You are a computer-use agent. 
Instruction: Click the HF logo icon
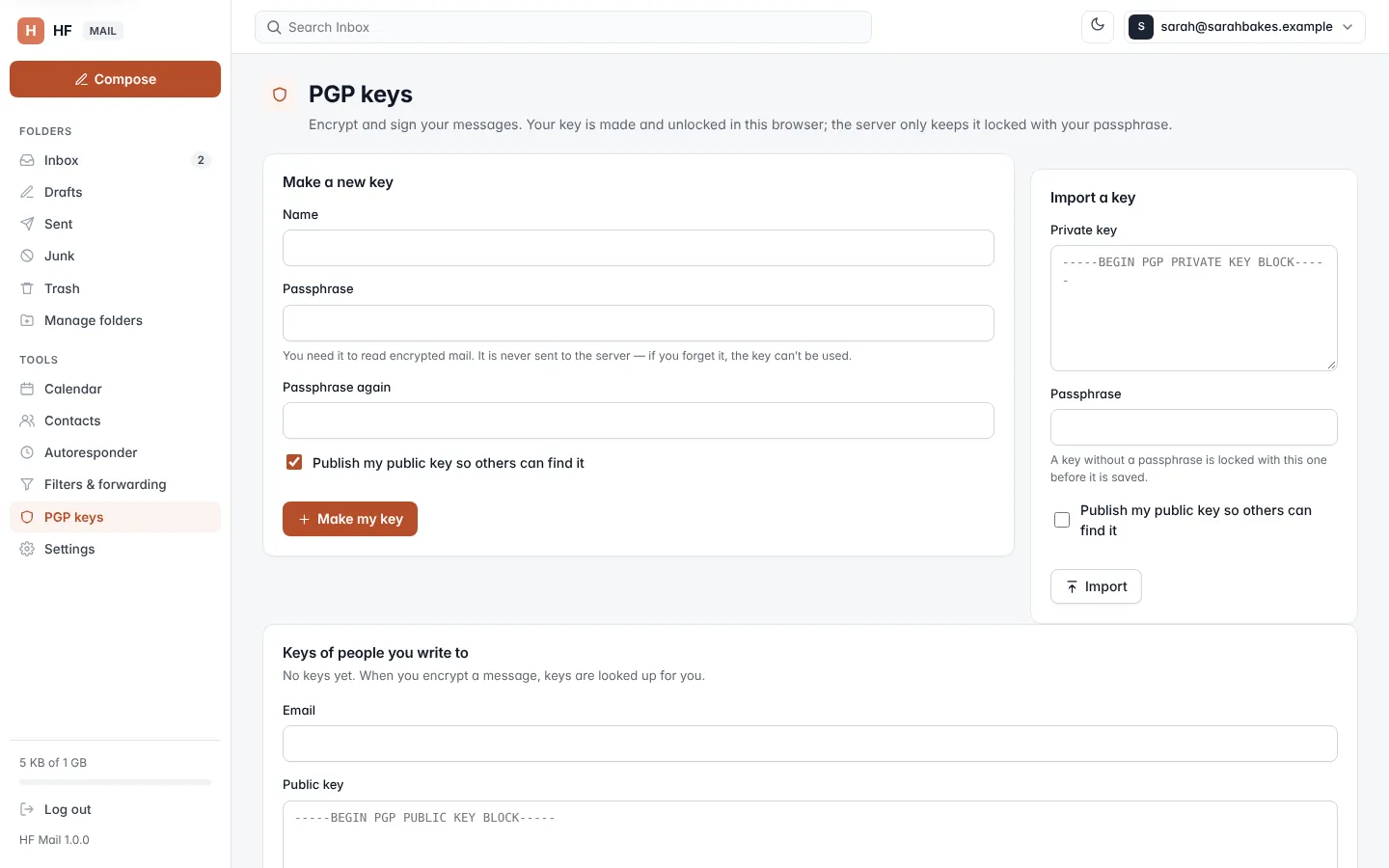(31, 31)
